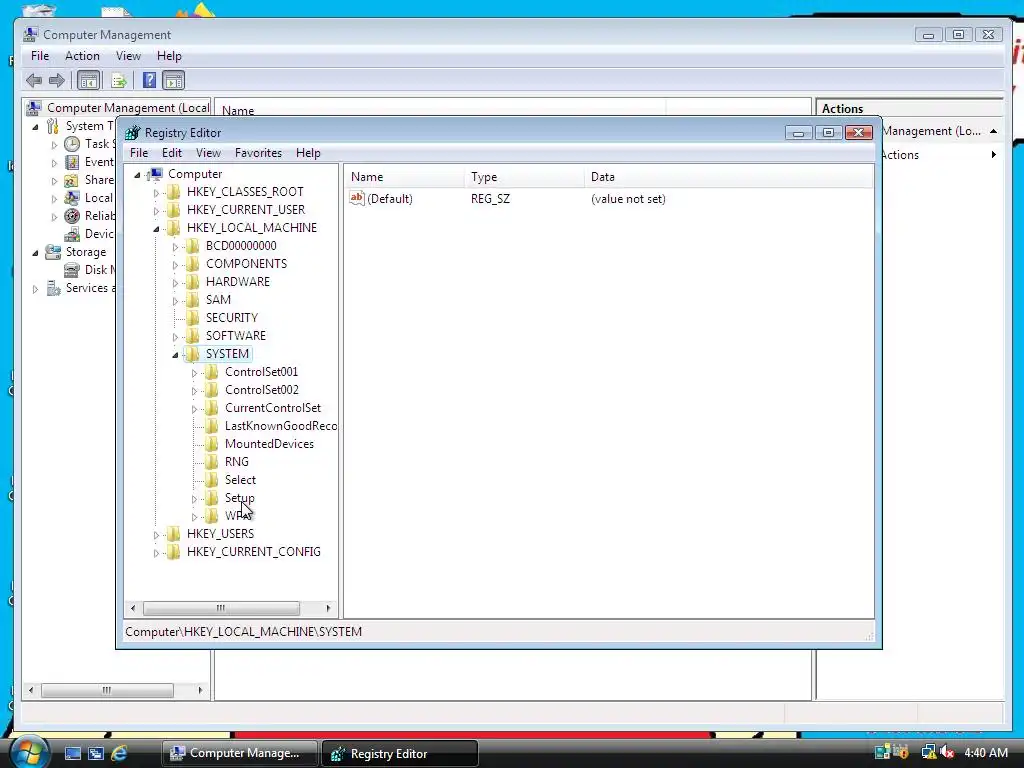This screenshot has width=1024, height=768.
Task: Select the Event Viewer icon in tree
Action: [72, 162]
